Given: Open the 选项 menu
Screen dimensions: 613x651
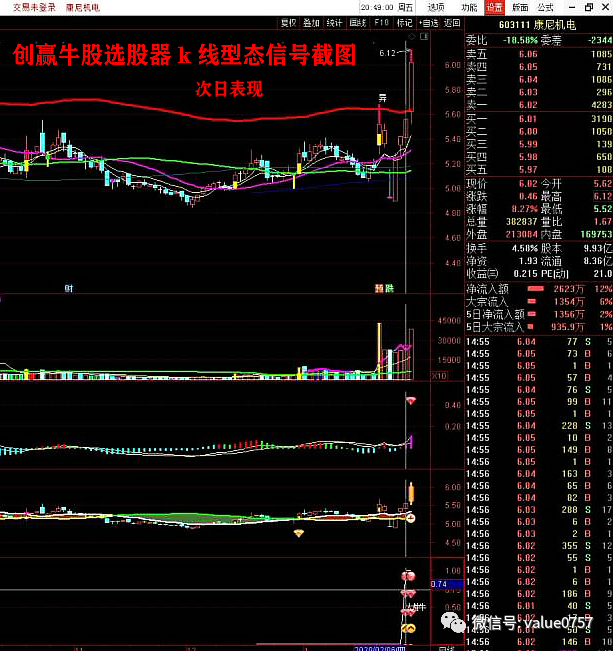Looking at the screenshot, I should click(436, 7).
